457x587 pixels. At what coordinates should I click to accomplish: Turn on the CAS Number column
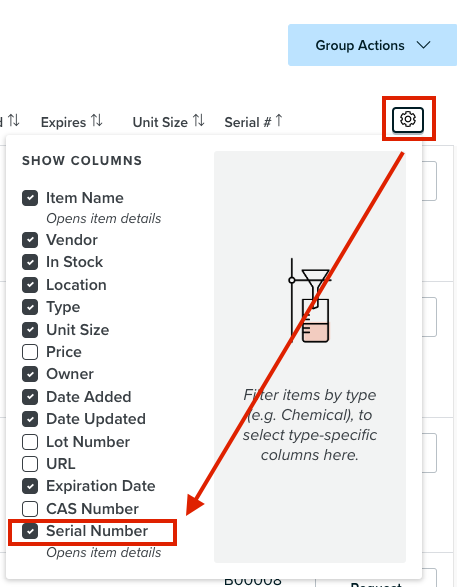click(30, 509)
